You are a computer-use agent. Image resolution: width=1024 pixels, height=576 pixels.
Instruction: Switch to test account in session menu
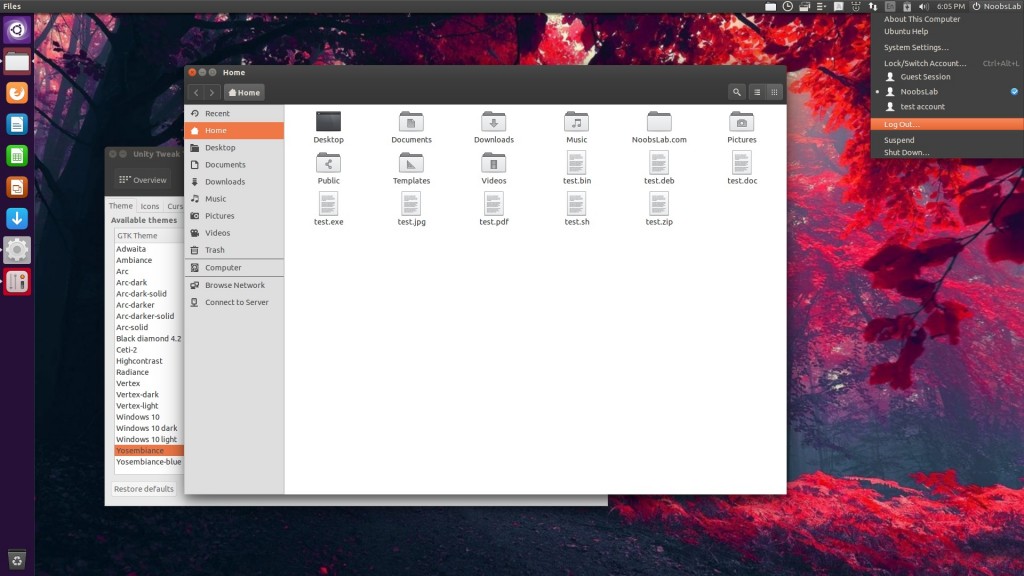click(947, 107)
